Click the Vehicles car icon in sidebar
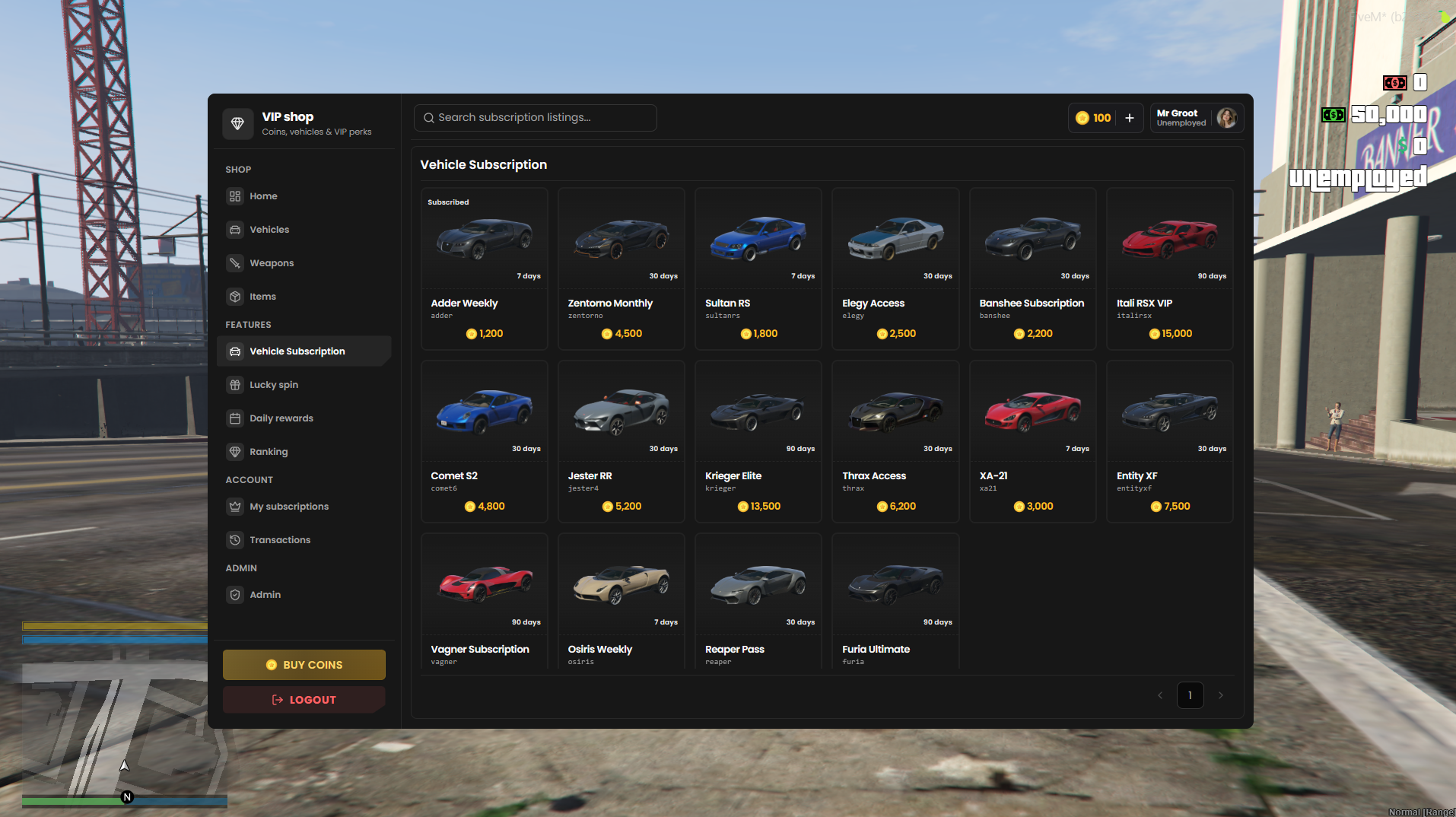 click(235, 230)
